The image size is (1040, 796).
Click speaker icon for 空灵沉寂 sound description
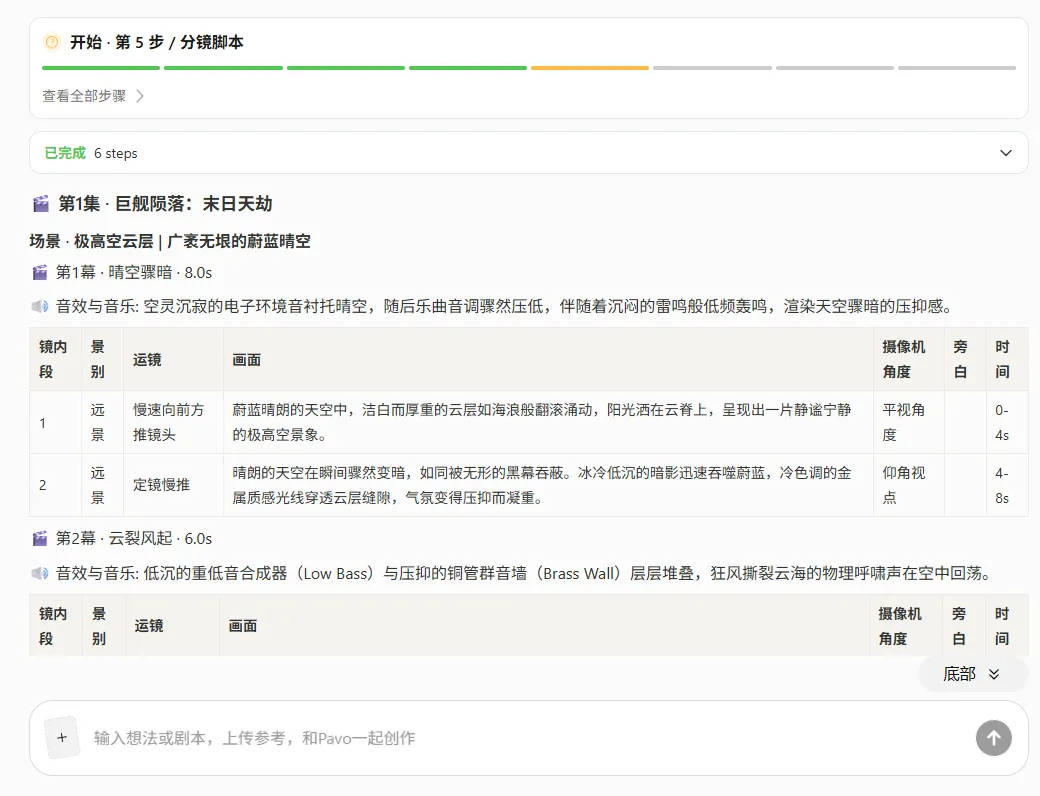pos(40,306)
